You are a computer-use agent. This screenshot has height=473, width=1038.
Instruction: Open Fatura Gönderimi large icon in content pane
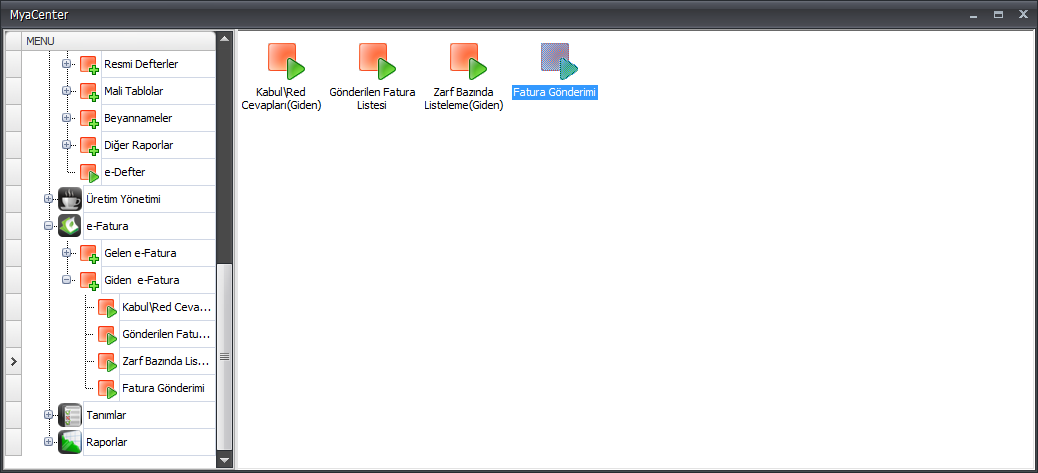pos(560,61)
